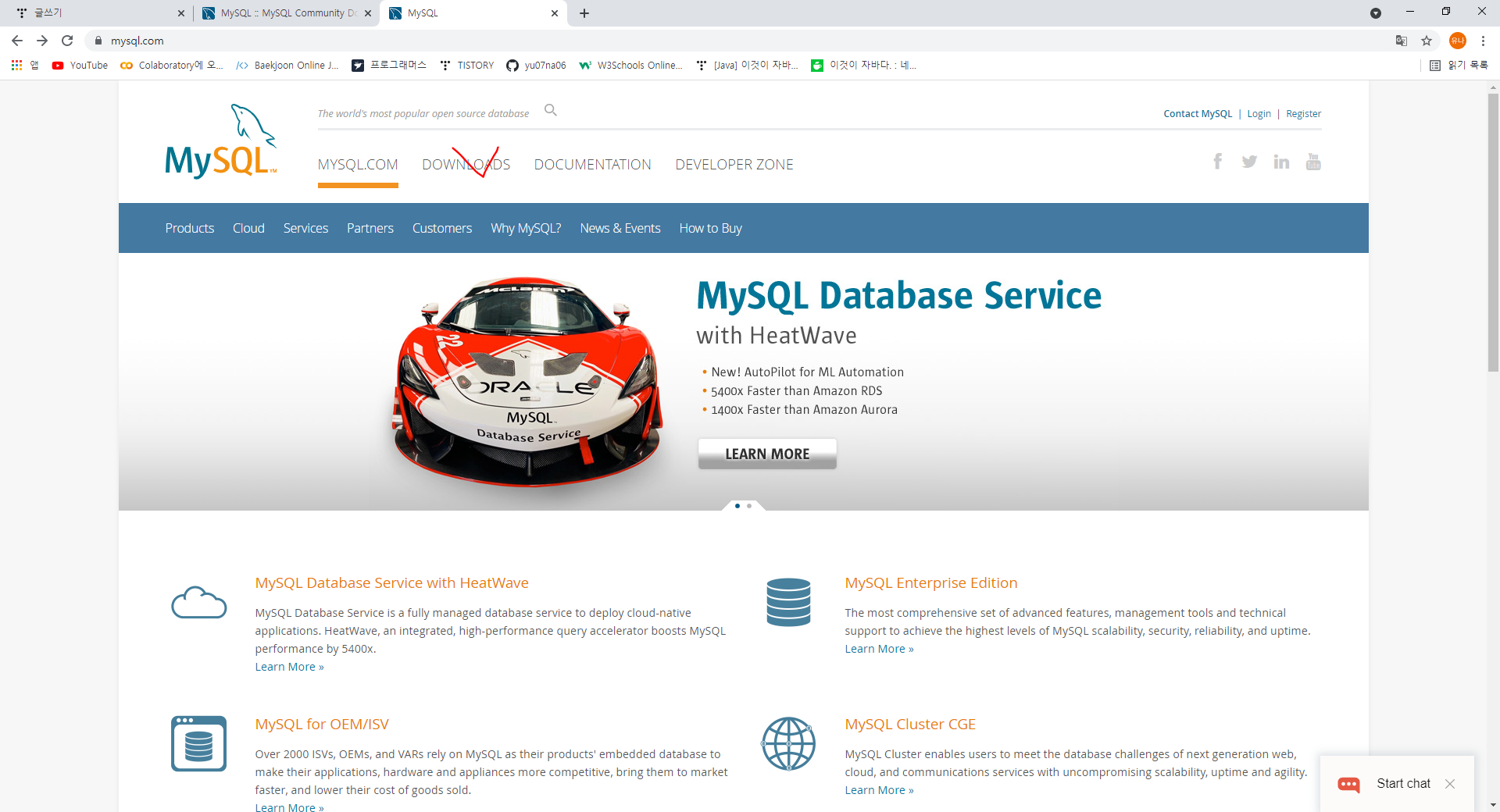Click the MySQL dolphin logo
Screen dimensions: 1500x812
click(x=221, y=141)
